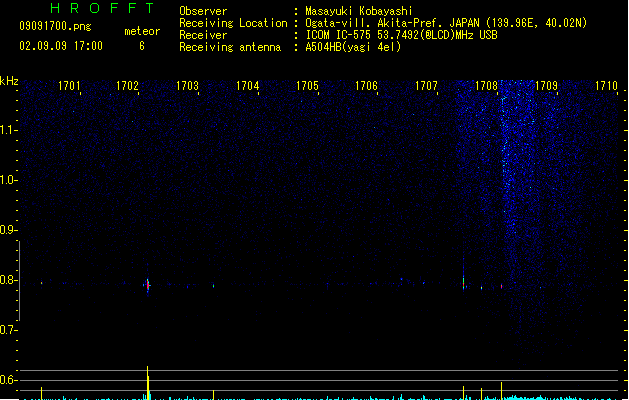Click time marker 1704
Viewport: 629px width, 400px height.
click(248, 86)
